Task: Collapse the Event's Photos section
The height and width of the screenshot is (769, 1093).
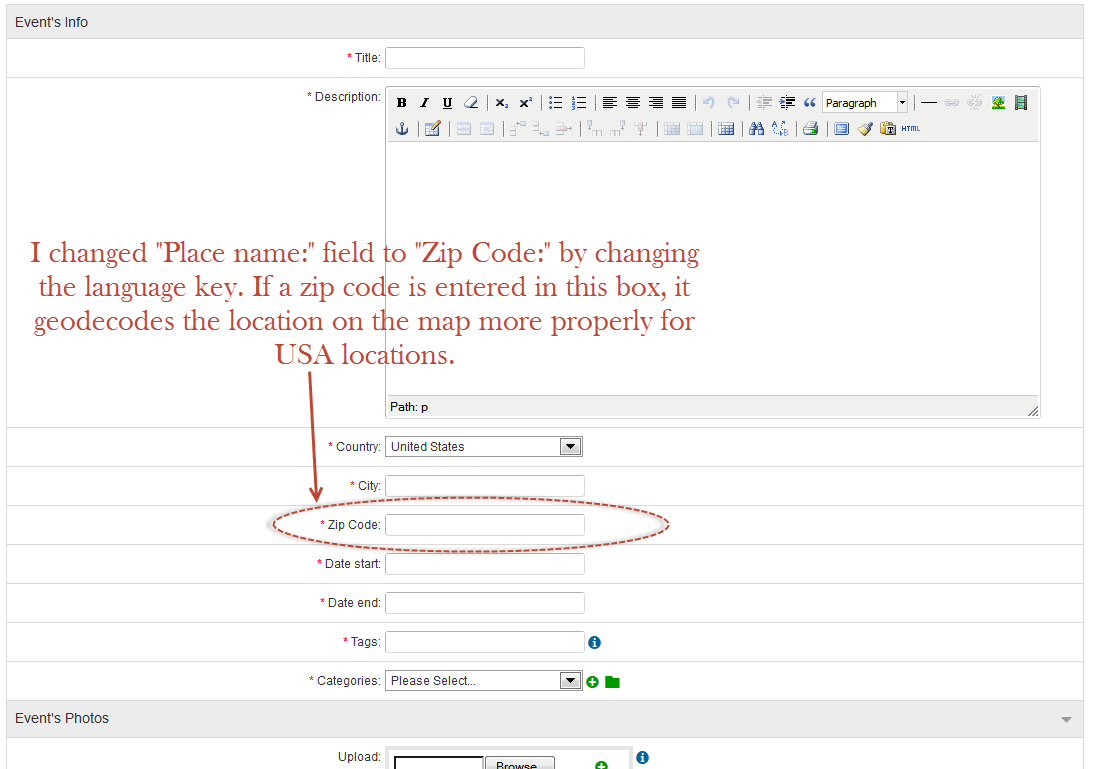Action: coord(1066,719)
